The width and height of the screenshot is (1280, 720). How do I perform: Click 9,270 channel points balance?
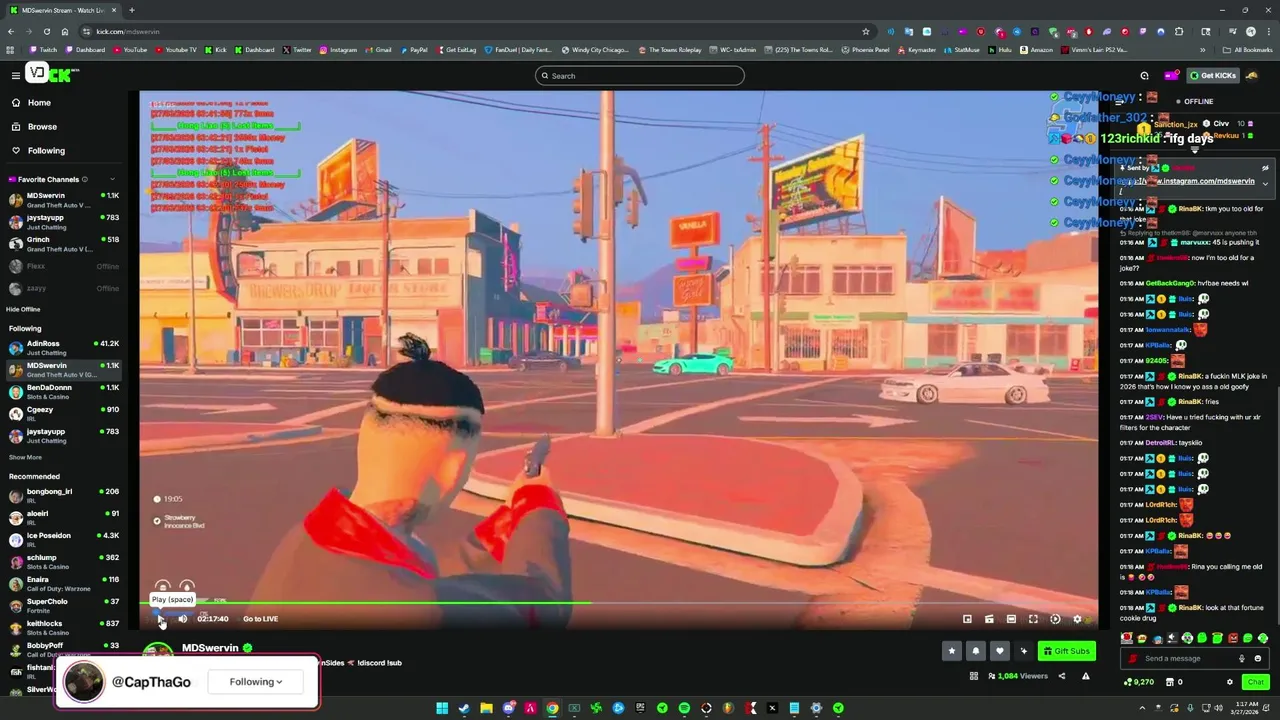(1139, 682)
